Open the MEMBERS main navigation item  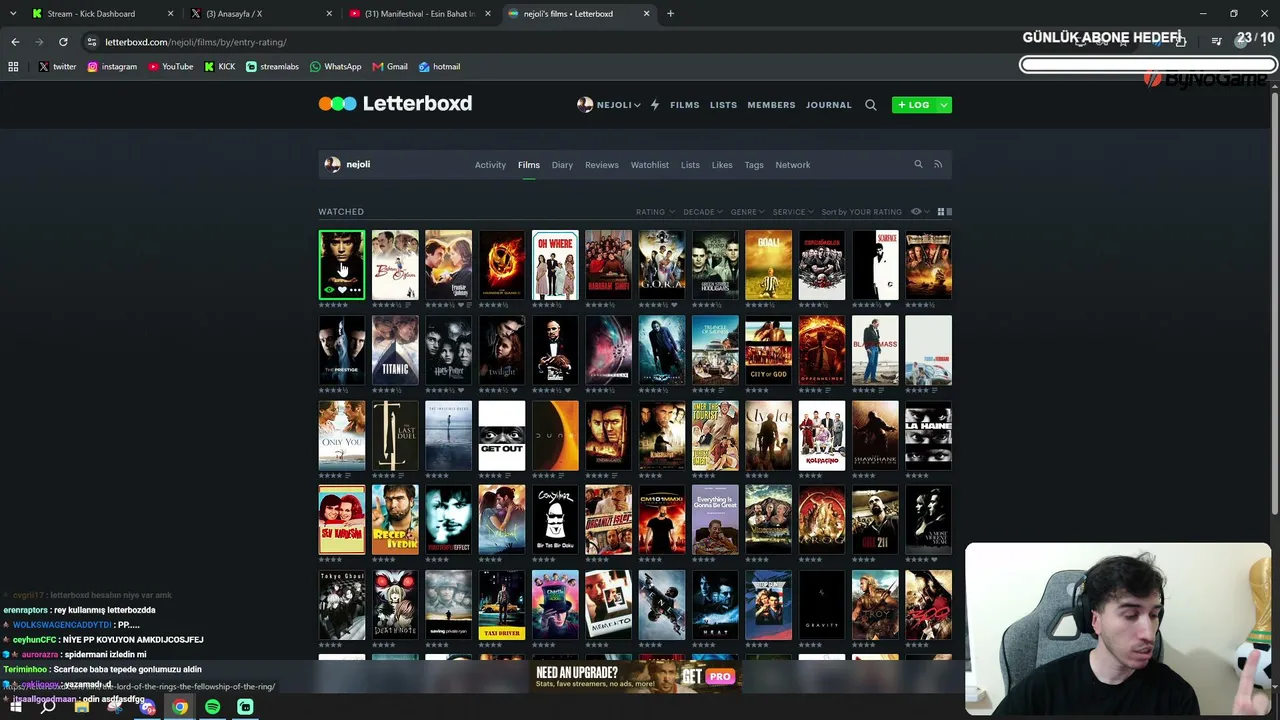pos(771,105)
